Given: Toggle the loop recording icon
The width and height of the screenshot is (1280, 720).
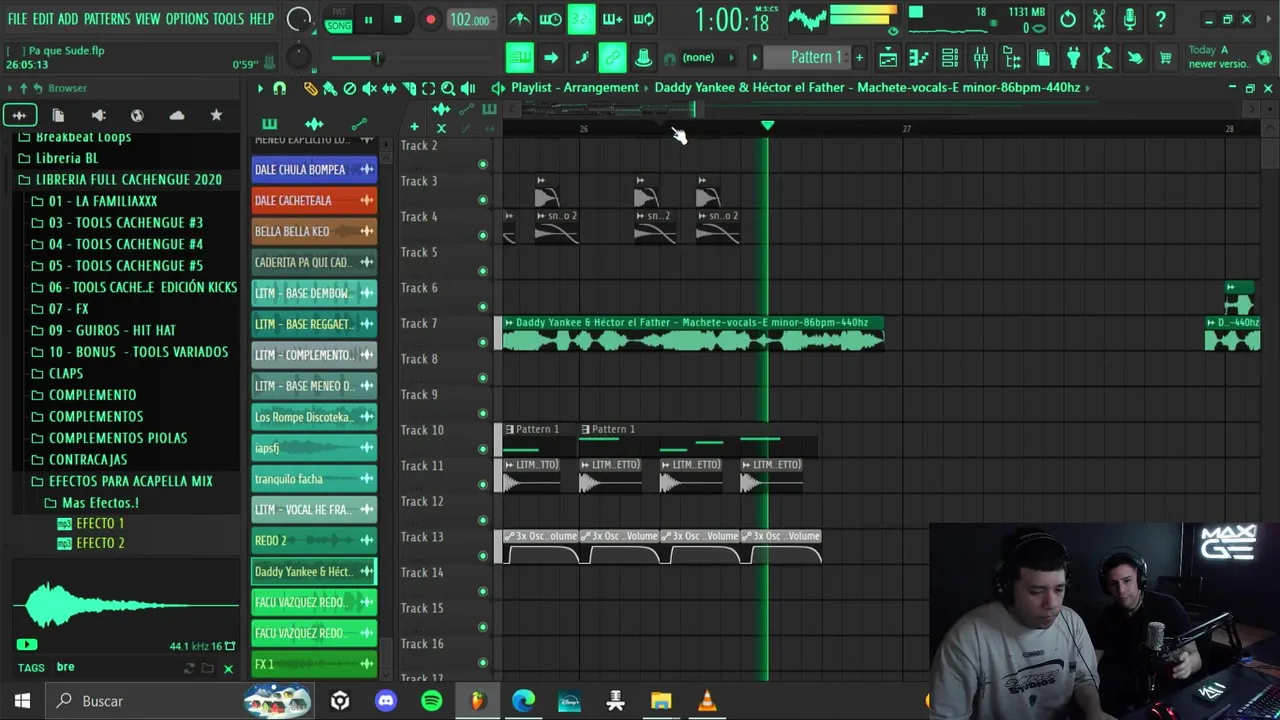Looking at the screenshot, I should (644, 19).
